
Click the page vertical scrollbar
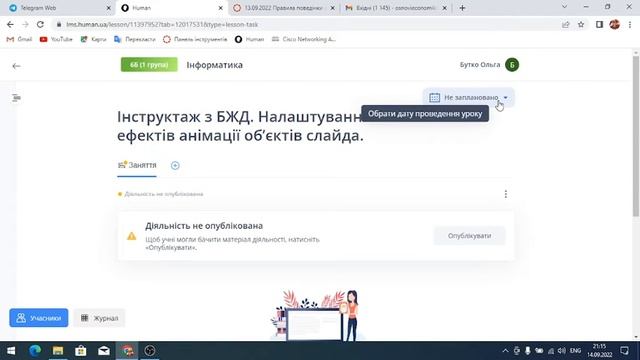coord(636,137)
